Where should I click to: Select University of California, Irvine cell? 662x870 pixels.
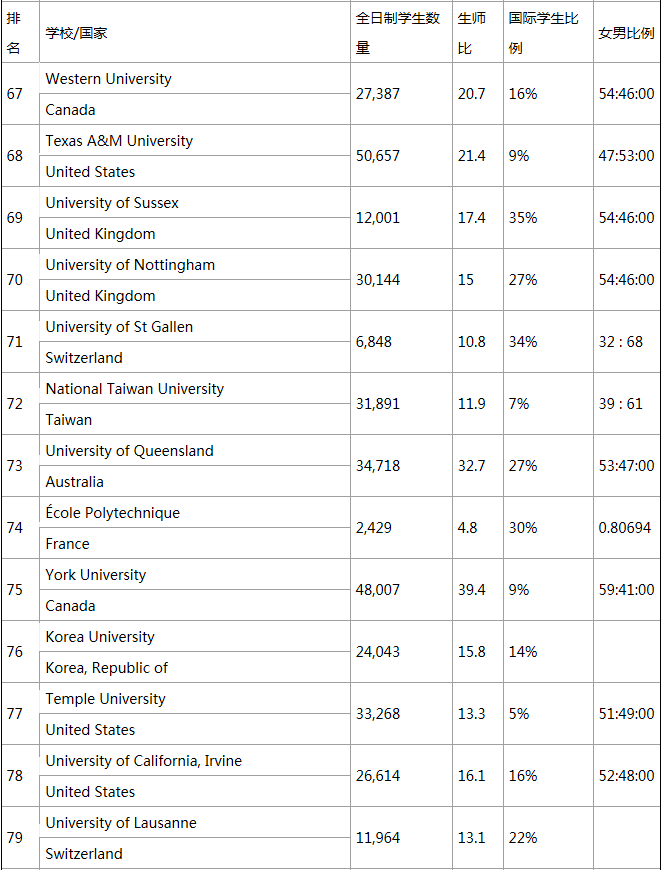143,761
